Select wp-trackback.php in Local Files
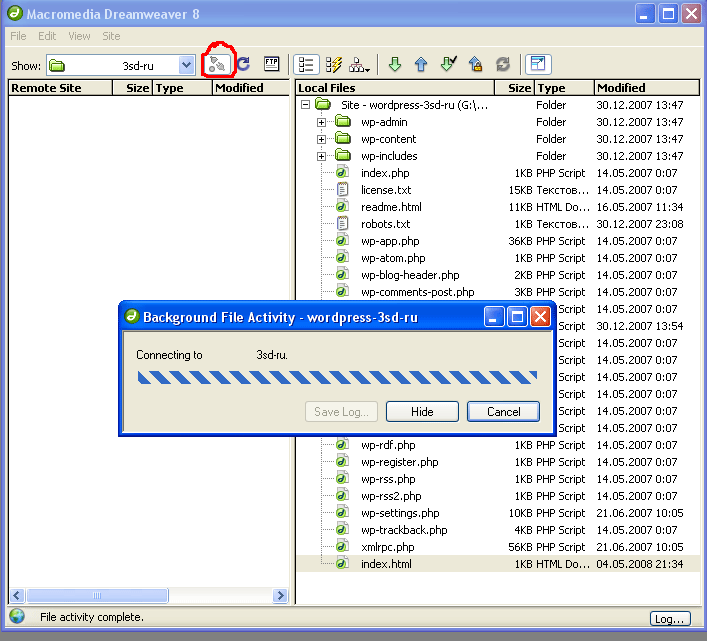 404,530
